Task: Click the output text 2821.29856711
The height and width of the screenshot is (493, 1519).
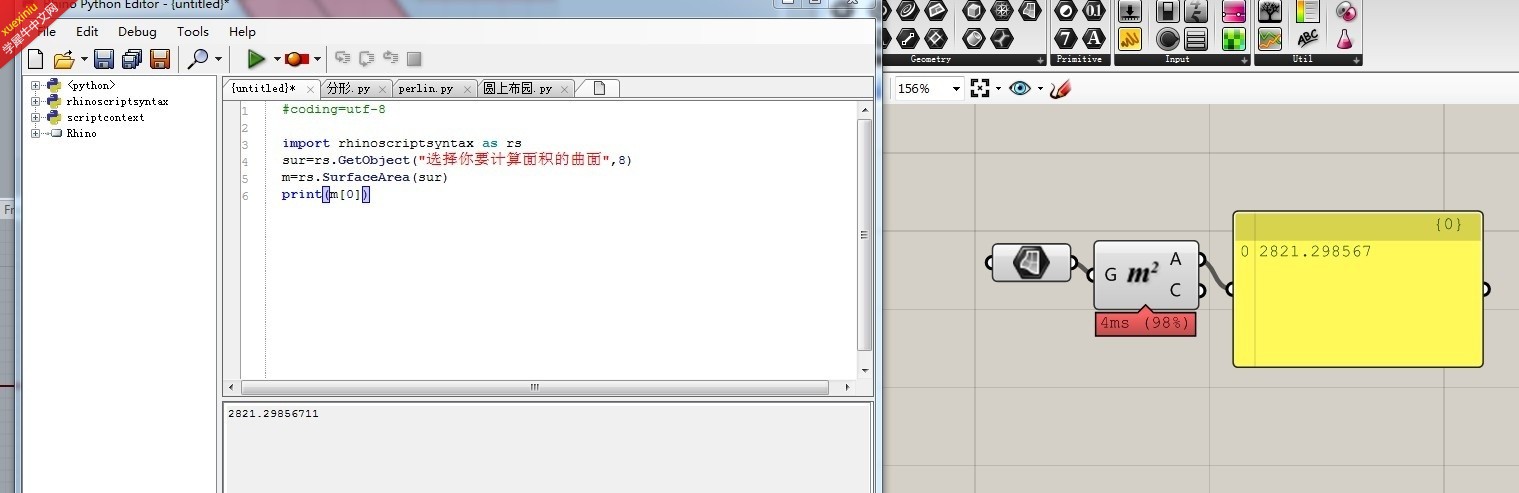Action: tap(273, 414)
